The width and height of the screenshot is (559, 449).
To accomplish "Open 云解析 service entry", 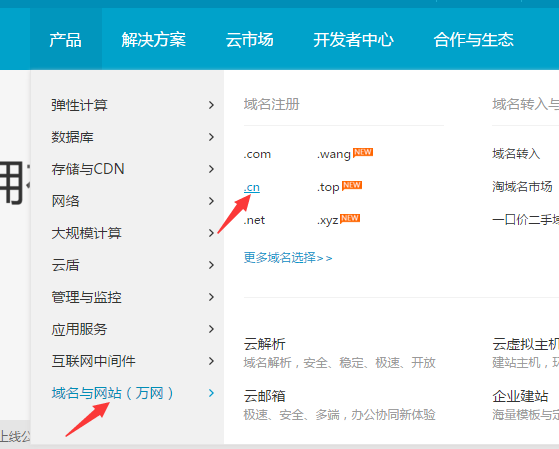I will coord(265,344).
